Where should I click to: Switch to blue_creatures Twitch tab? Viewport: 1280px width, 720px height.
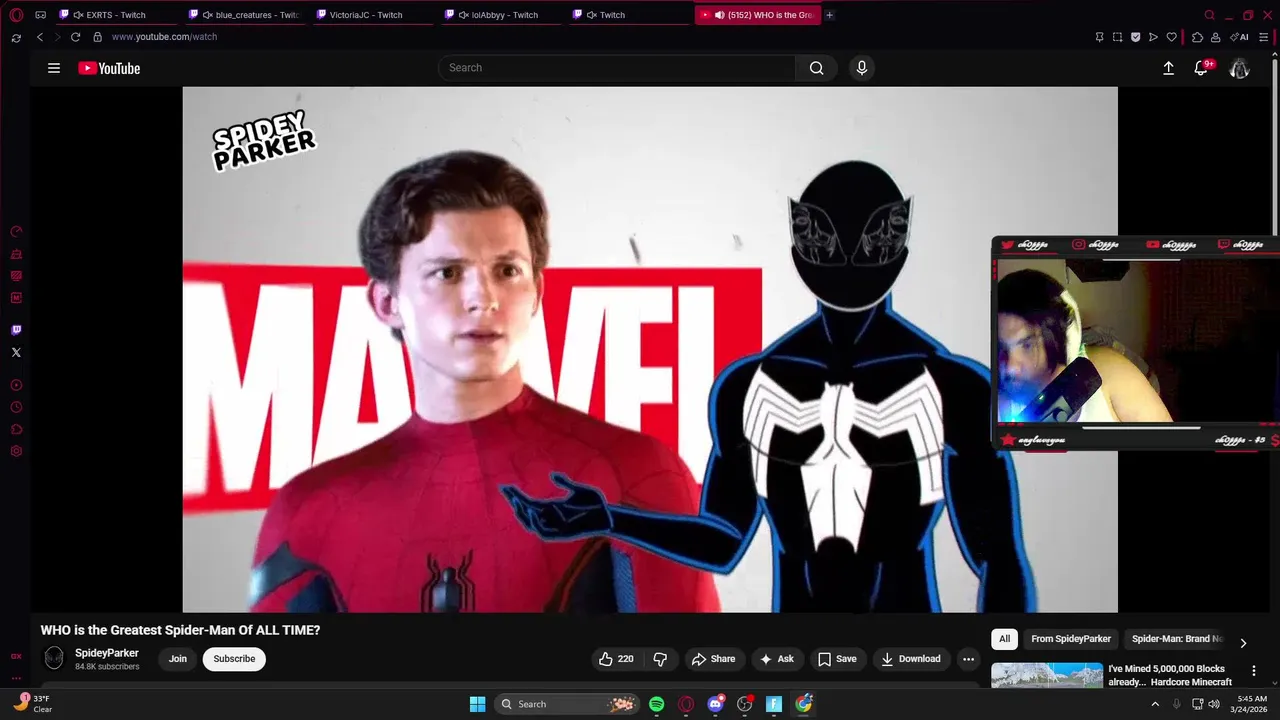[244, 15]
